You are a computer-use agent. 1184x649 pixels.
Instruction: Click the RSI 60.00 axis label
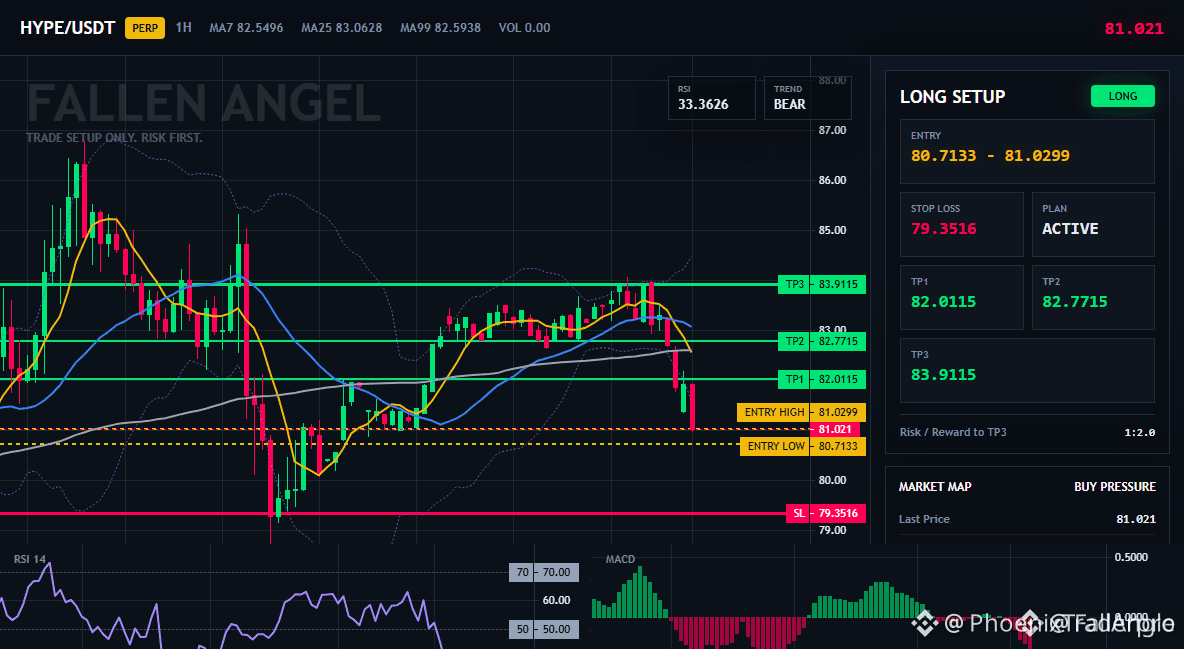coord(556,600)
